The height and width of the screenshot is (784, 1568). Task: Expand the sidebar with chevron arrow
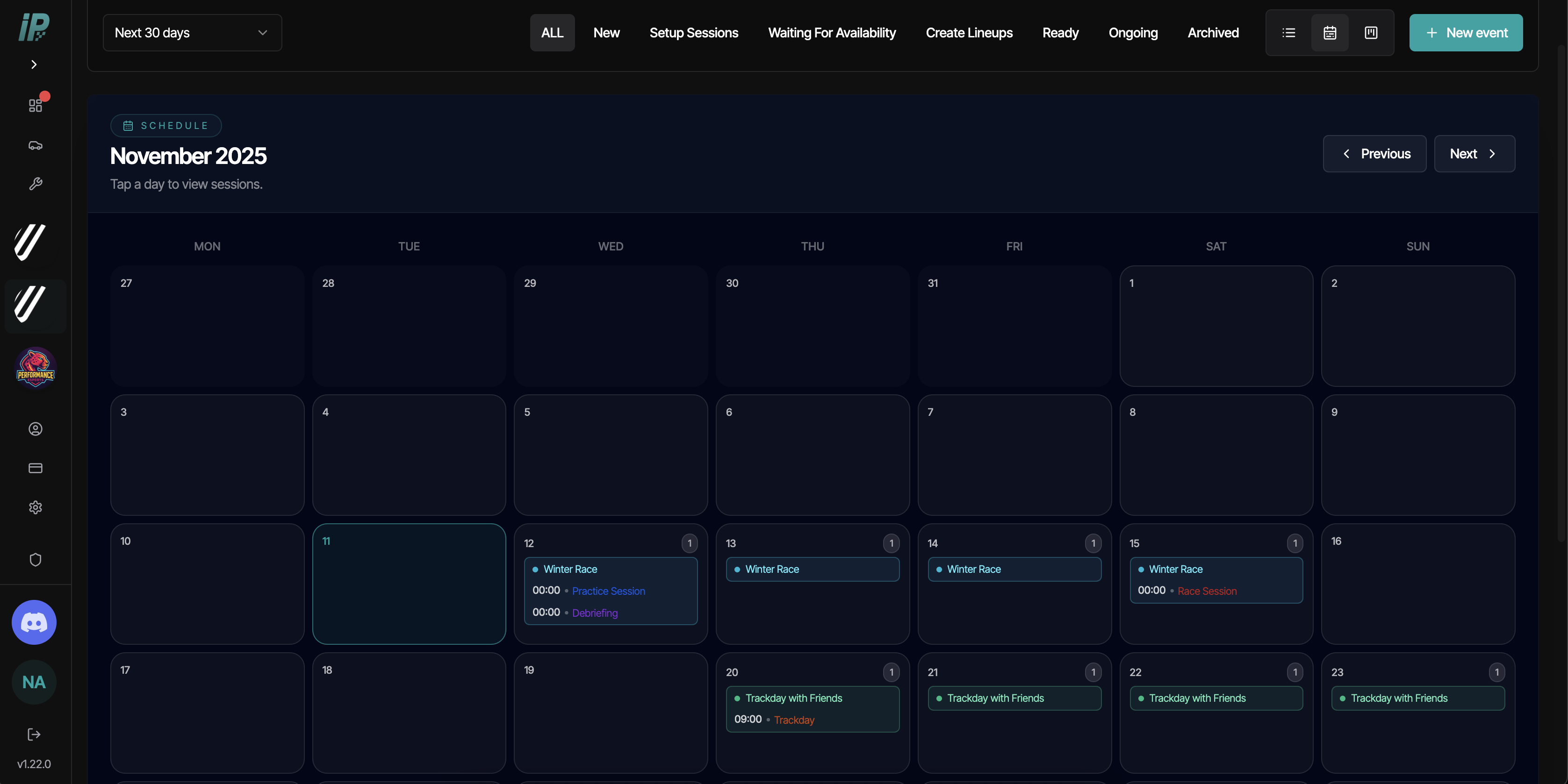tap(34, 64)
